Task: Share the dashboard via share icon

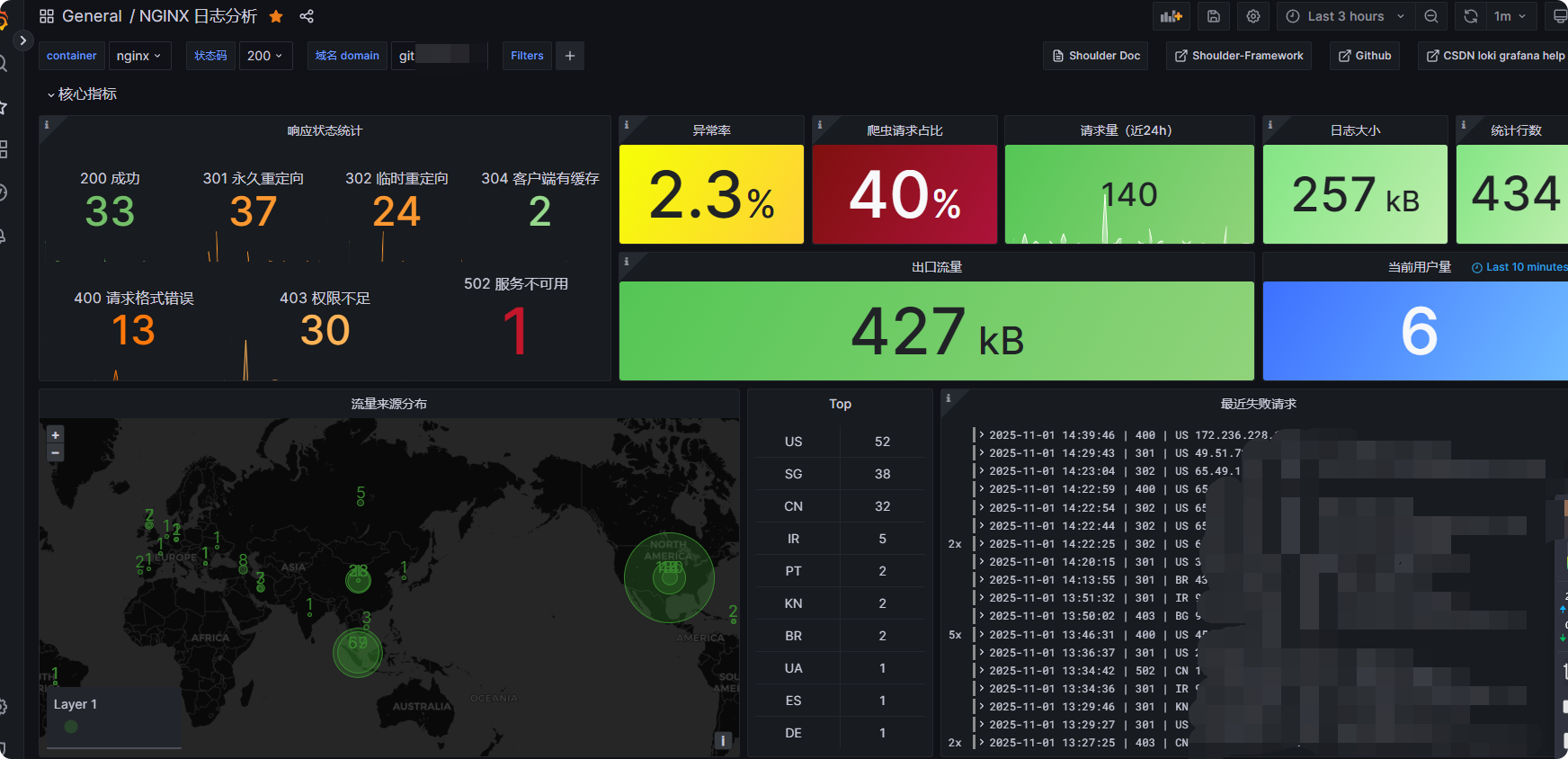Action: click(x=307, y=16)
